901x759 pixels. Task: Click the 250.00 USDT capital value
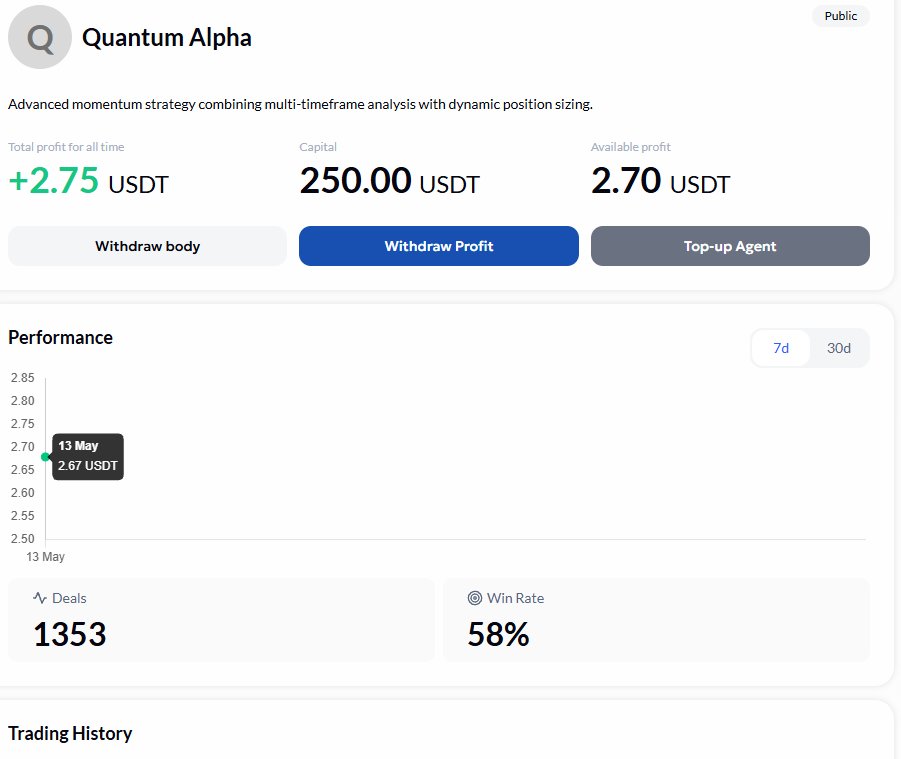[389, 181]
